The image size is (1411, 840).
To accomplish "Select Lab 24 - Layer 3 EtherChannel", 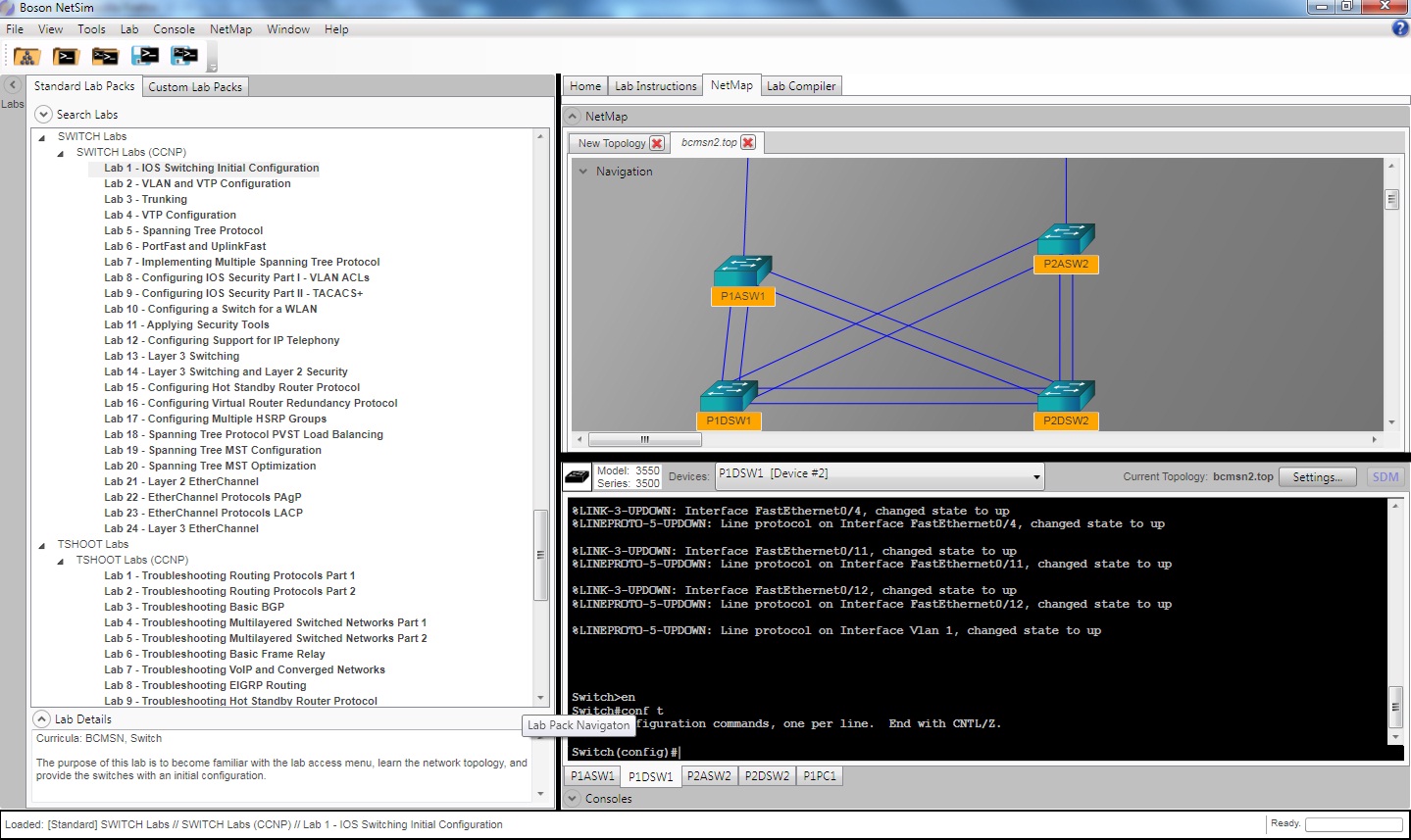I will click(x=181, y=528).
